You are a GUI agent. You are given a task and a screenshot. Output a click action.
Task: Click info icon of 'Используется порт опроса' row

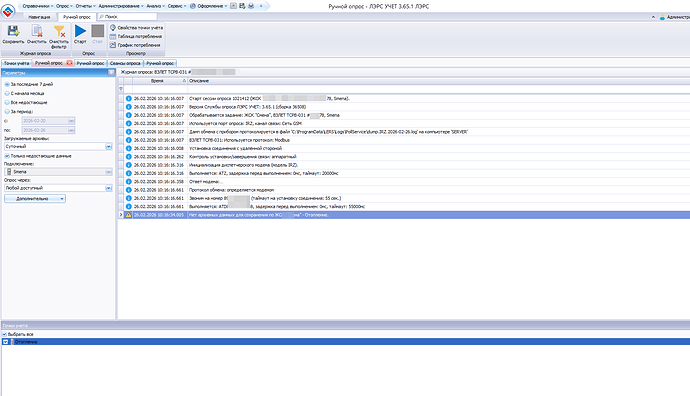[x=128, y=124]
